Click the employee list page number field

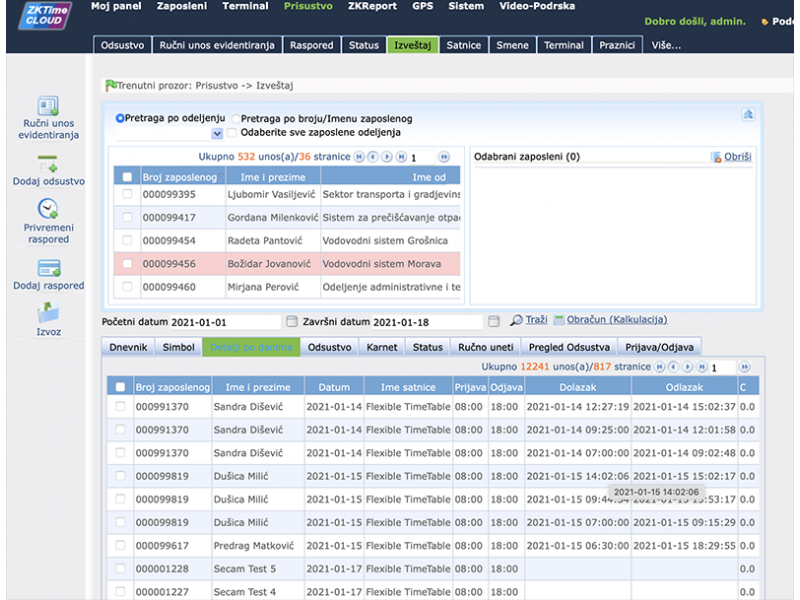(x=423, y=158)
